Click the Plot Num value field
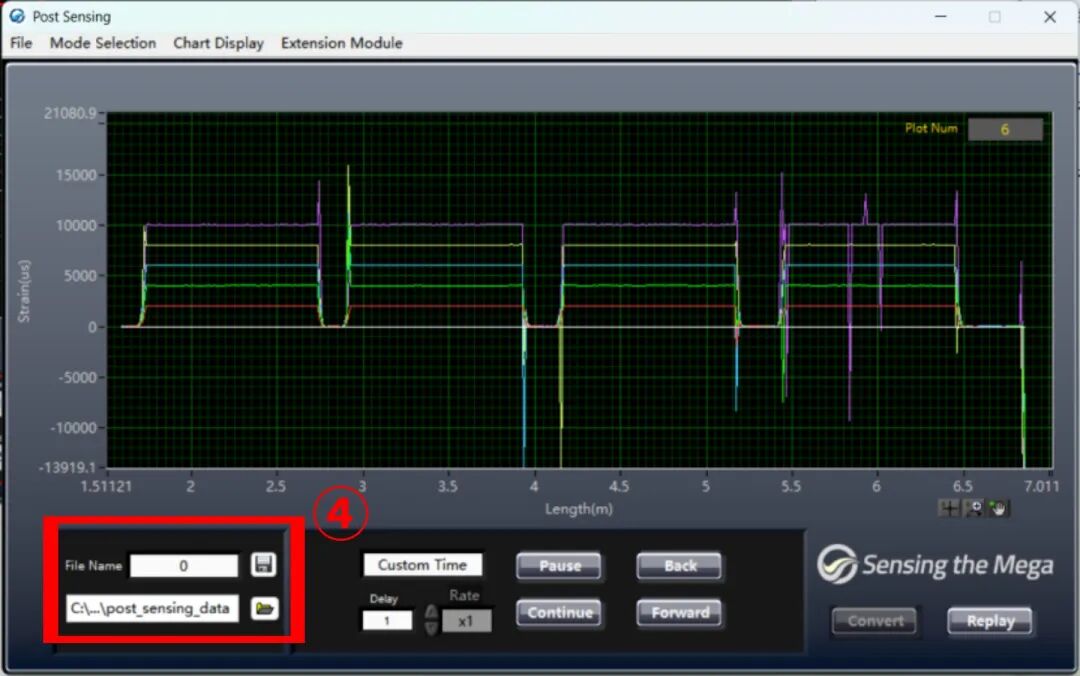Image resolution: width=1080 pixels, height=676 pixels. (1004, 129)
